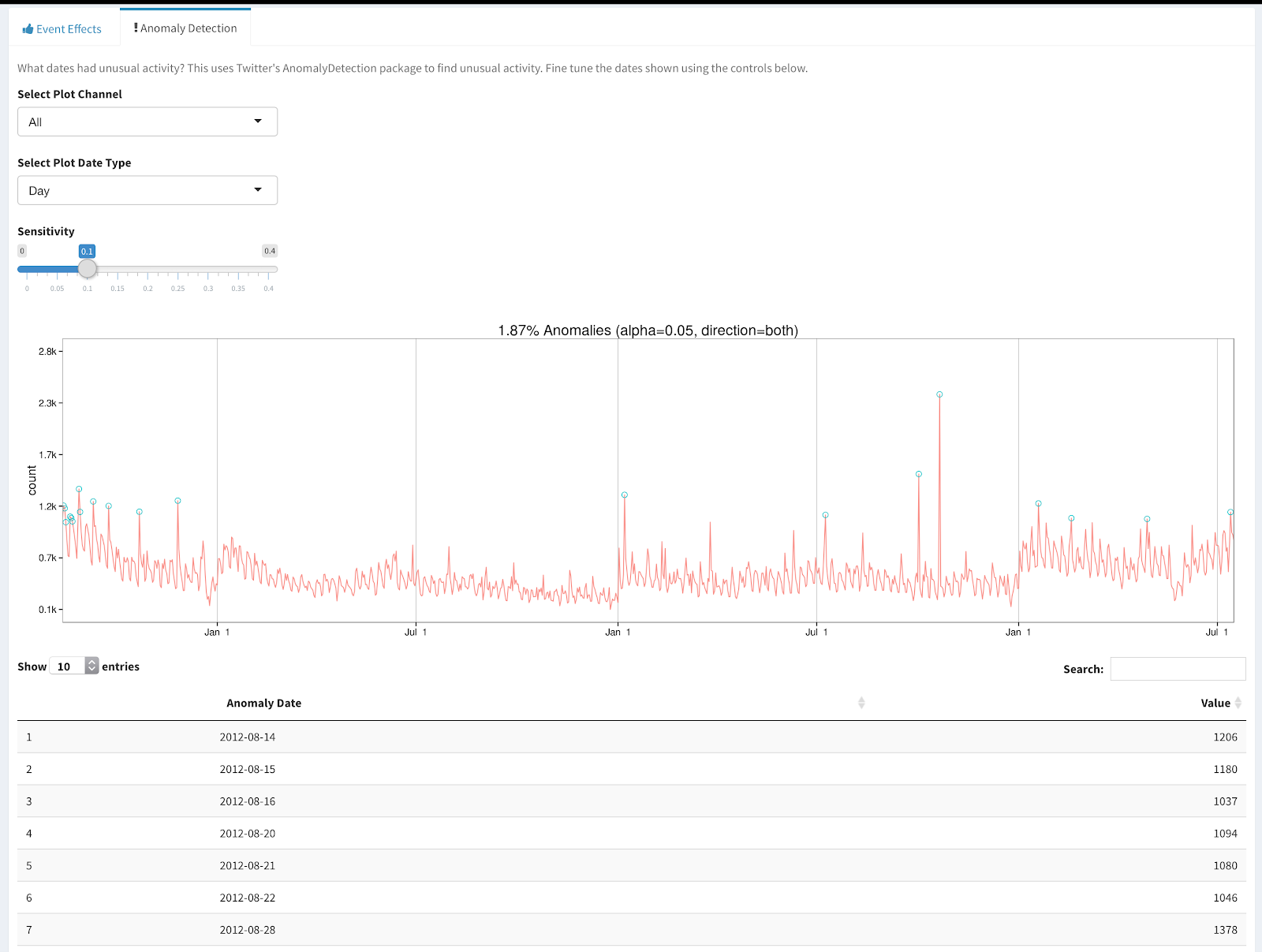1262x952 pixels.
Task: Focus the table Search input field
Action: 1178,669
